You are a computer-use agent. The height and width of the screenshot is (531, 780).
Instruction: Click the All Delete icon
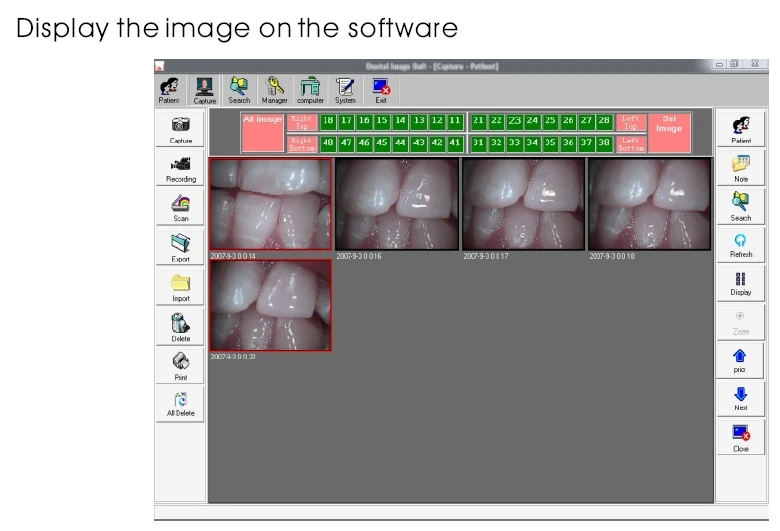[x=180, y=405]
